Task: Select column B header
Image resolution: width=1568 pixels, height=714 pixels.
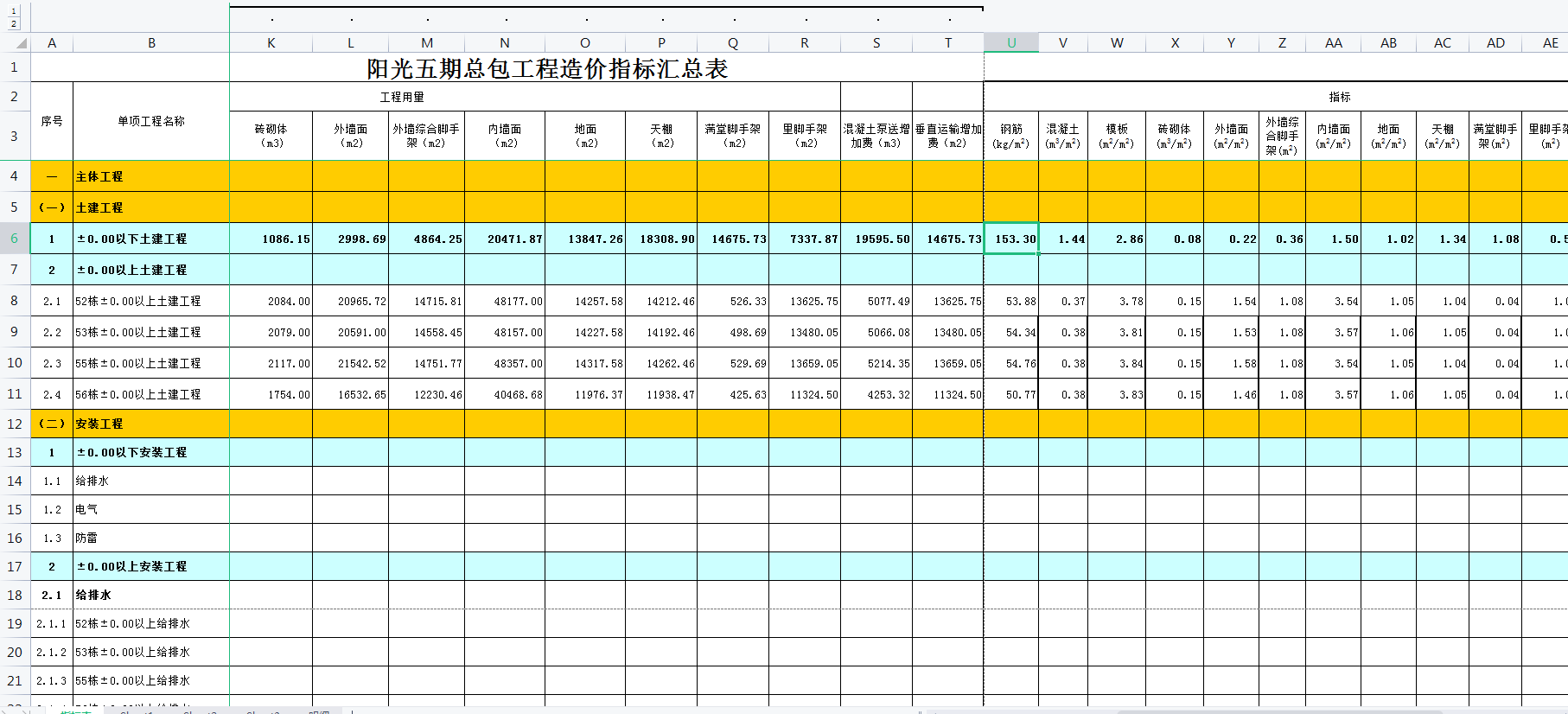Action: click(x=151, y=43)
